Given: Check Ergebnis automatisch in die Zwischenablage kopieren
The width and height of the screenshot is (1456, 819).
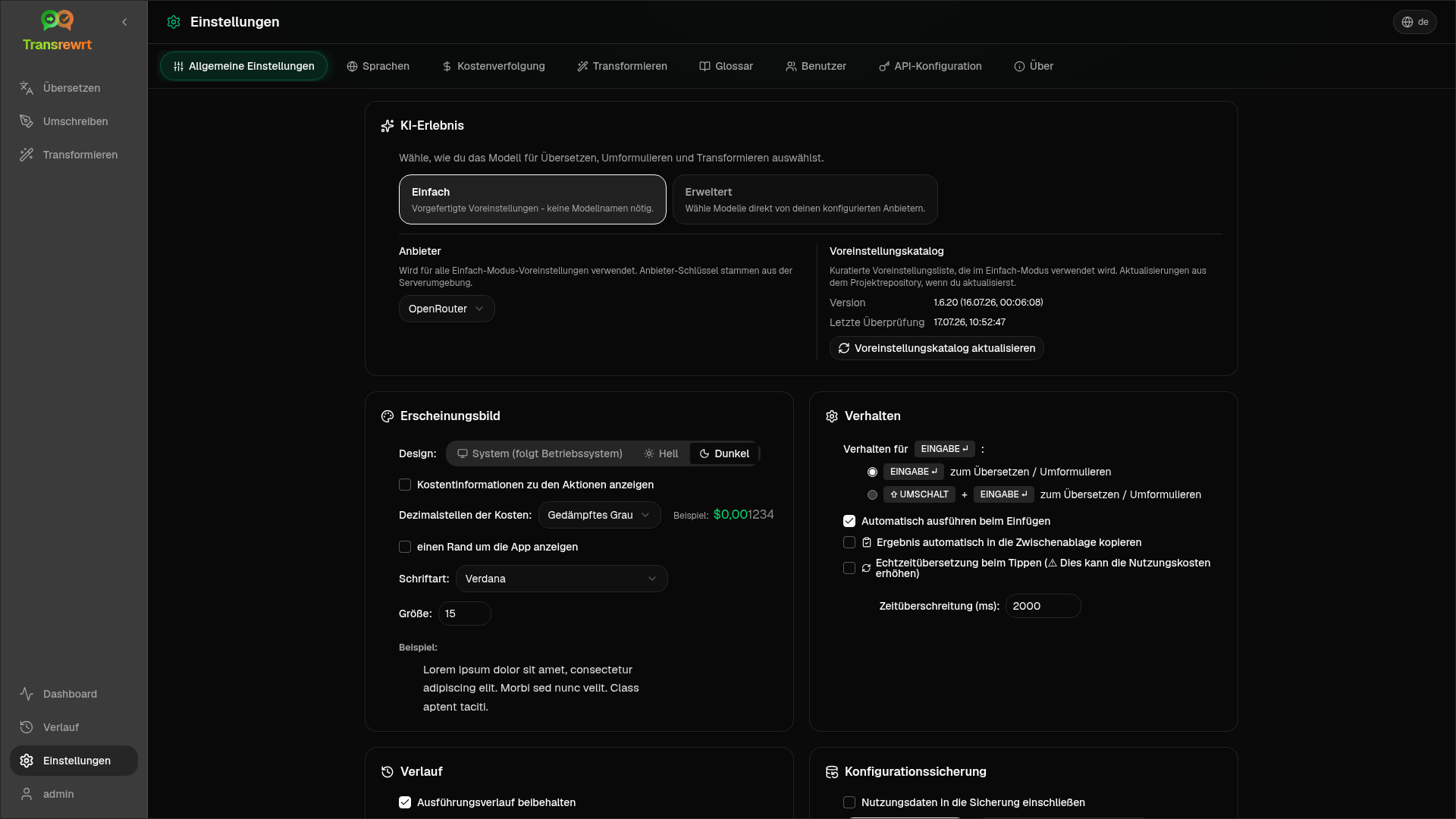Looking at the screenshot, I should tap(849, 542).
